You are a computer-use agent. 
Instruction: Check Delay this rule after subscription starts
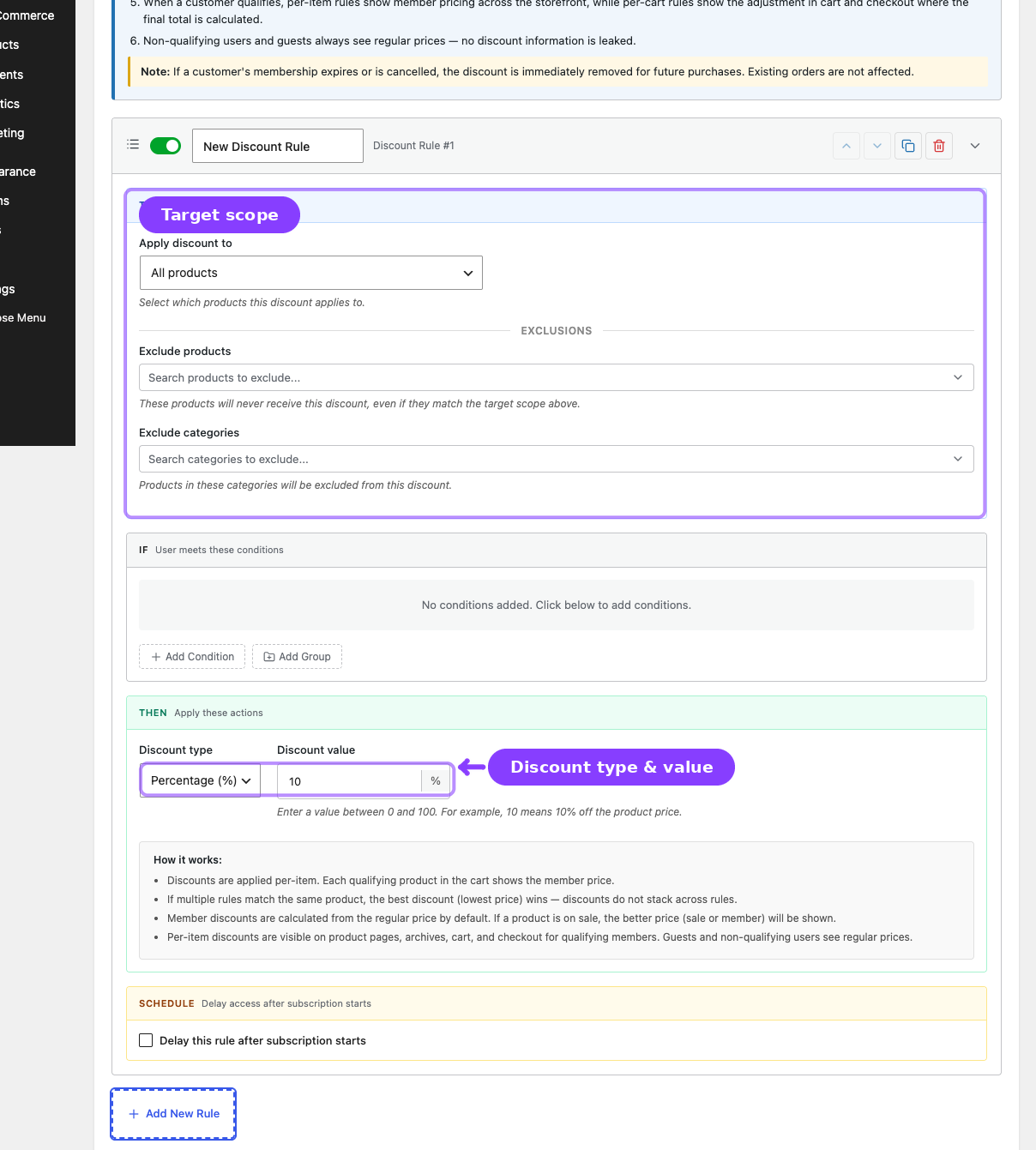click(x=146, y=1040)
